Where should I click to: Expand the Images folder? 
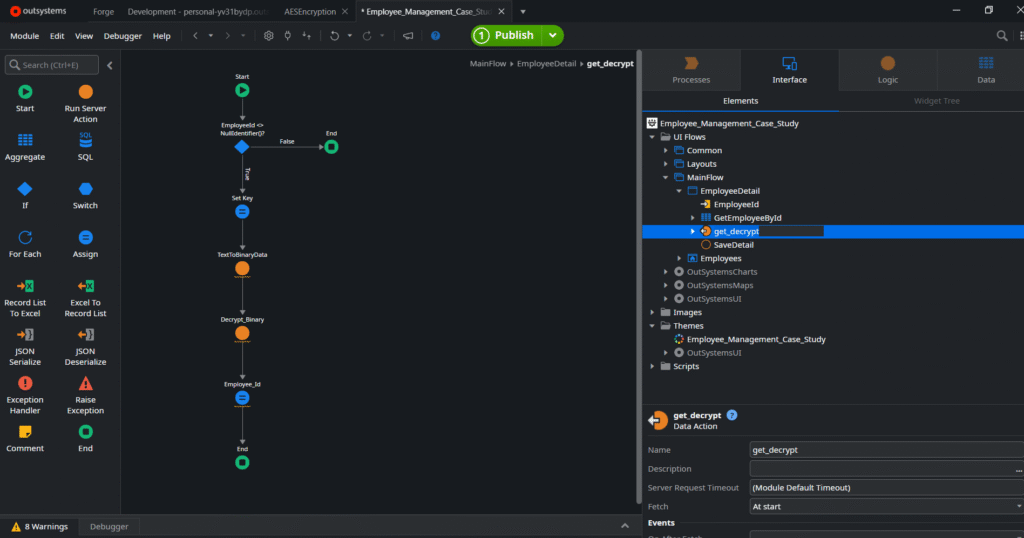tap(652, 312)
